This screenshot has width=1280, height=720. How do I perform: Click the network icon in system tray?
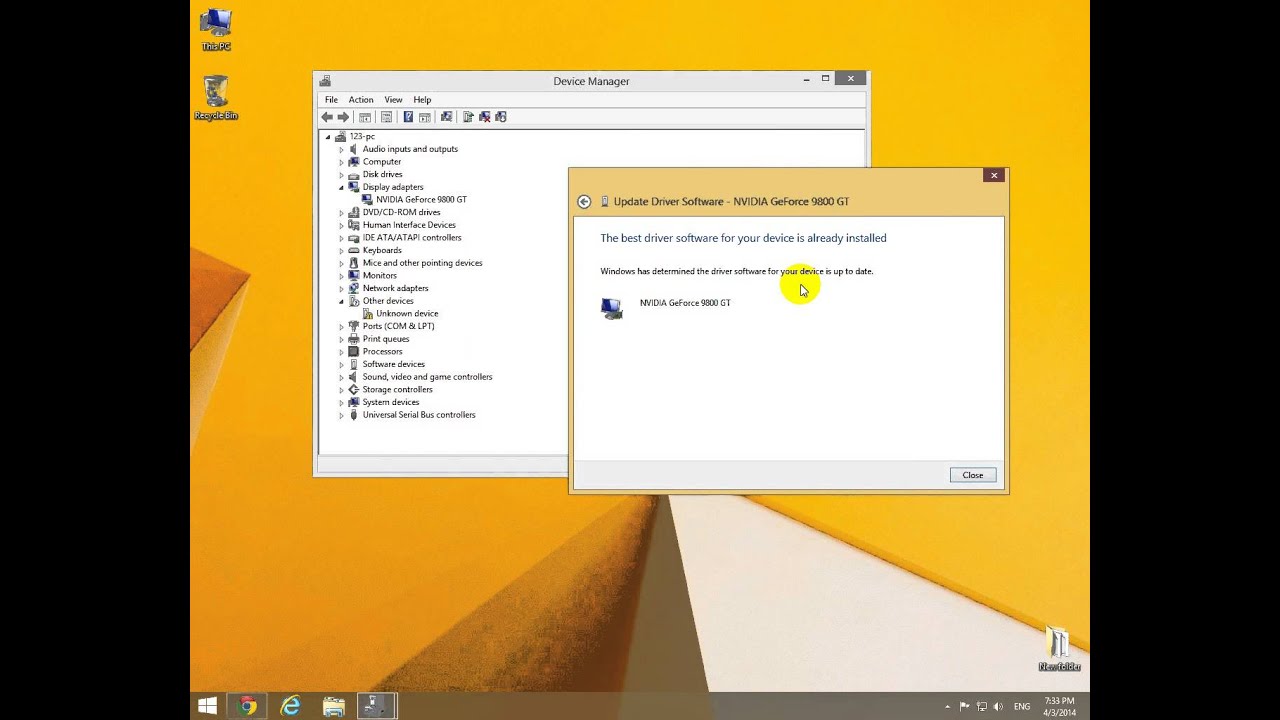pyautogui.click(x=982, y=707)
